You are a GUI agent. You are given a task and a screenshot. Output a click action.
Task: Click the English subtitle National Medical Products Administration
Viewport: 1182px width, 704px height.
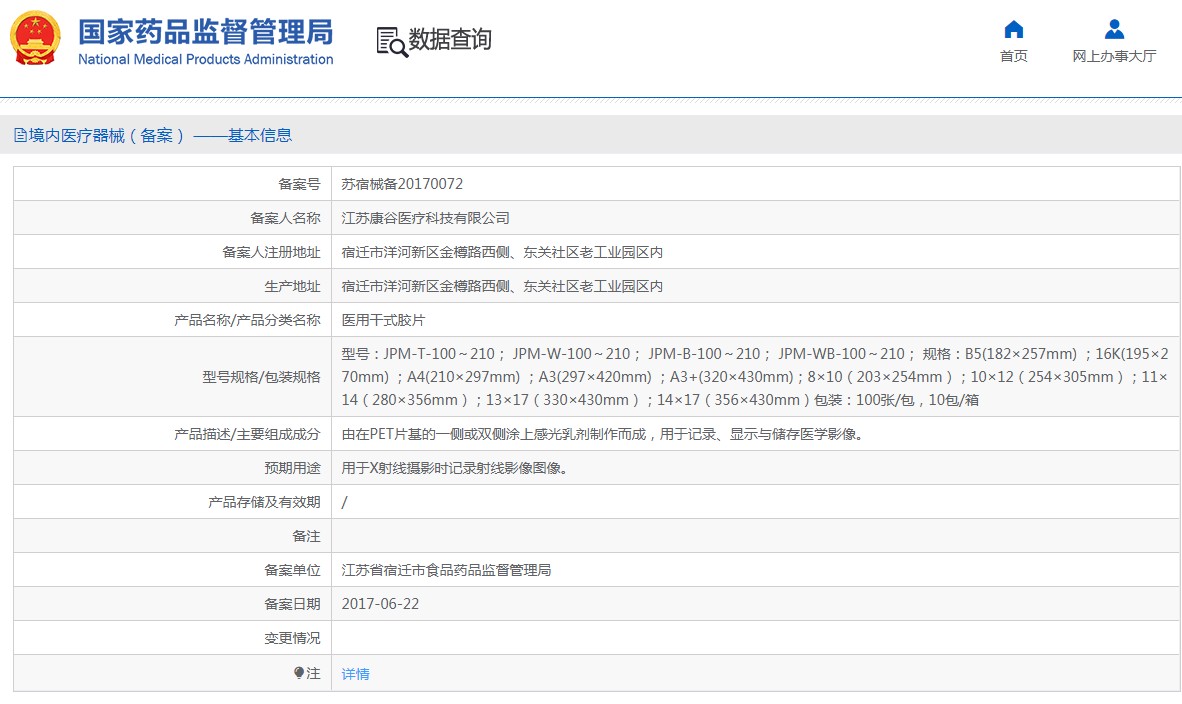[x=203, y=59]
